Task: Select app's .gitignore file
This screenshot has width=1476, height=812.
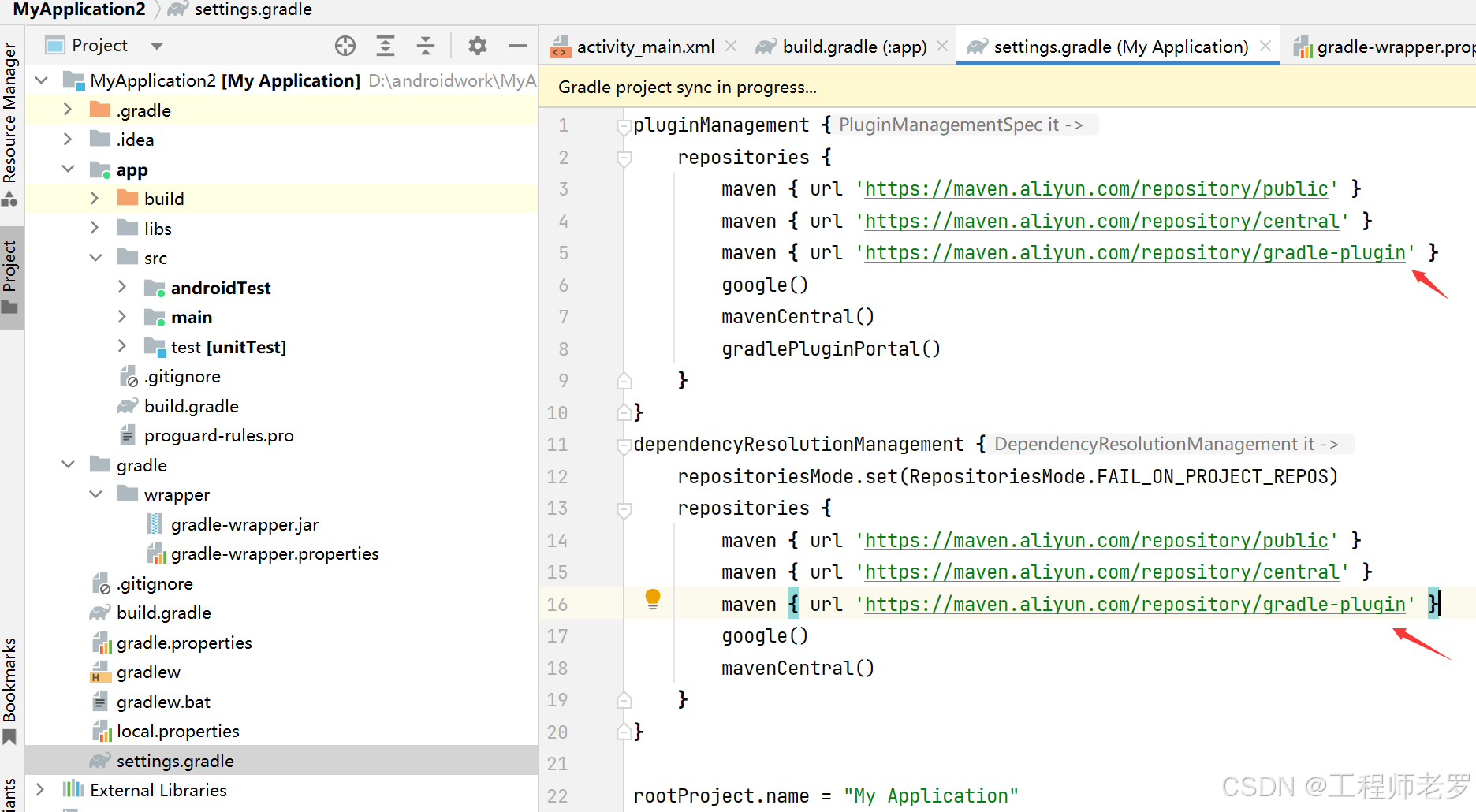Action: tap(182, 377)
